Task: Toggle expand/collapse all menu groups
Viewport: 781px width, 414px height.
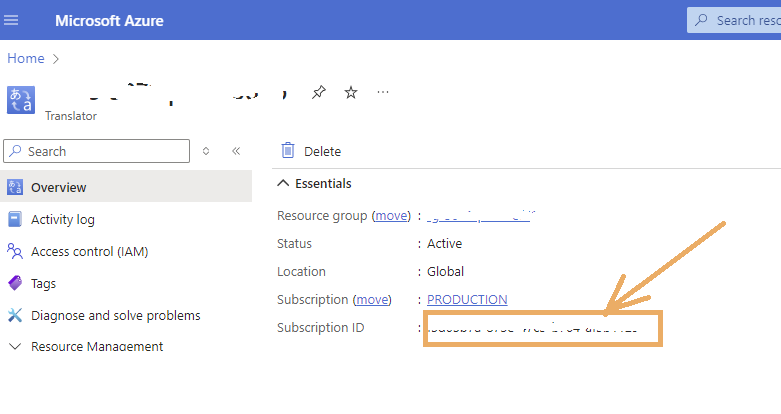Action: click(x=206, y=151)
